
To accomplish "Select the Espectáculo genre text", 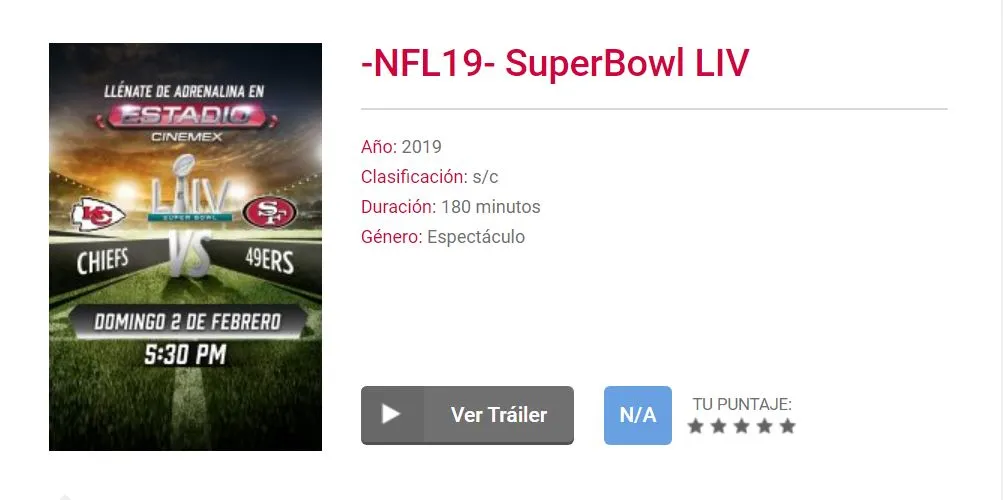I will [x=476, y=237].
